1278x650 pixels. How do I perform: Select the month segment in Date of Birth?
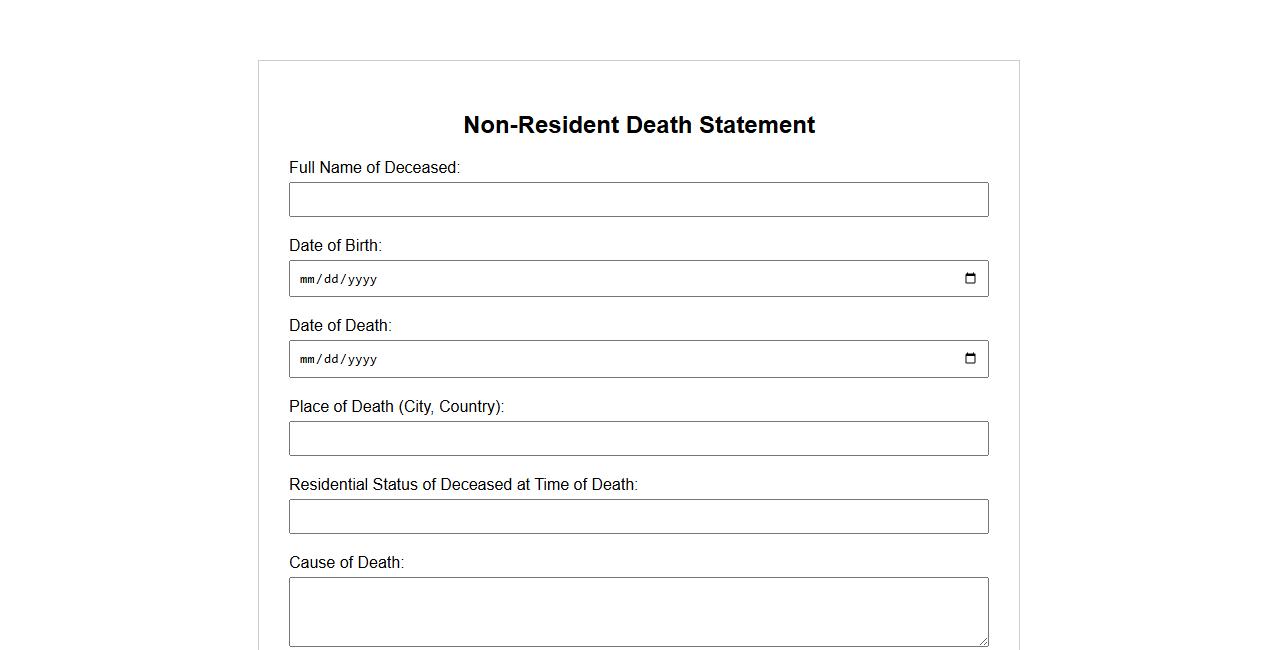[307, 280]
